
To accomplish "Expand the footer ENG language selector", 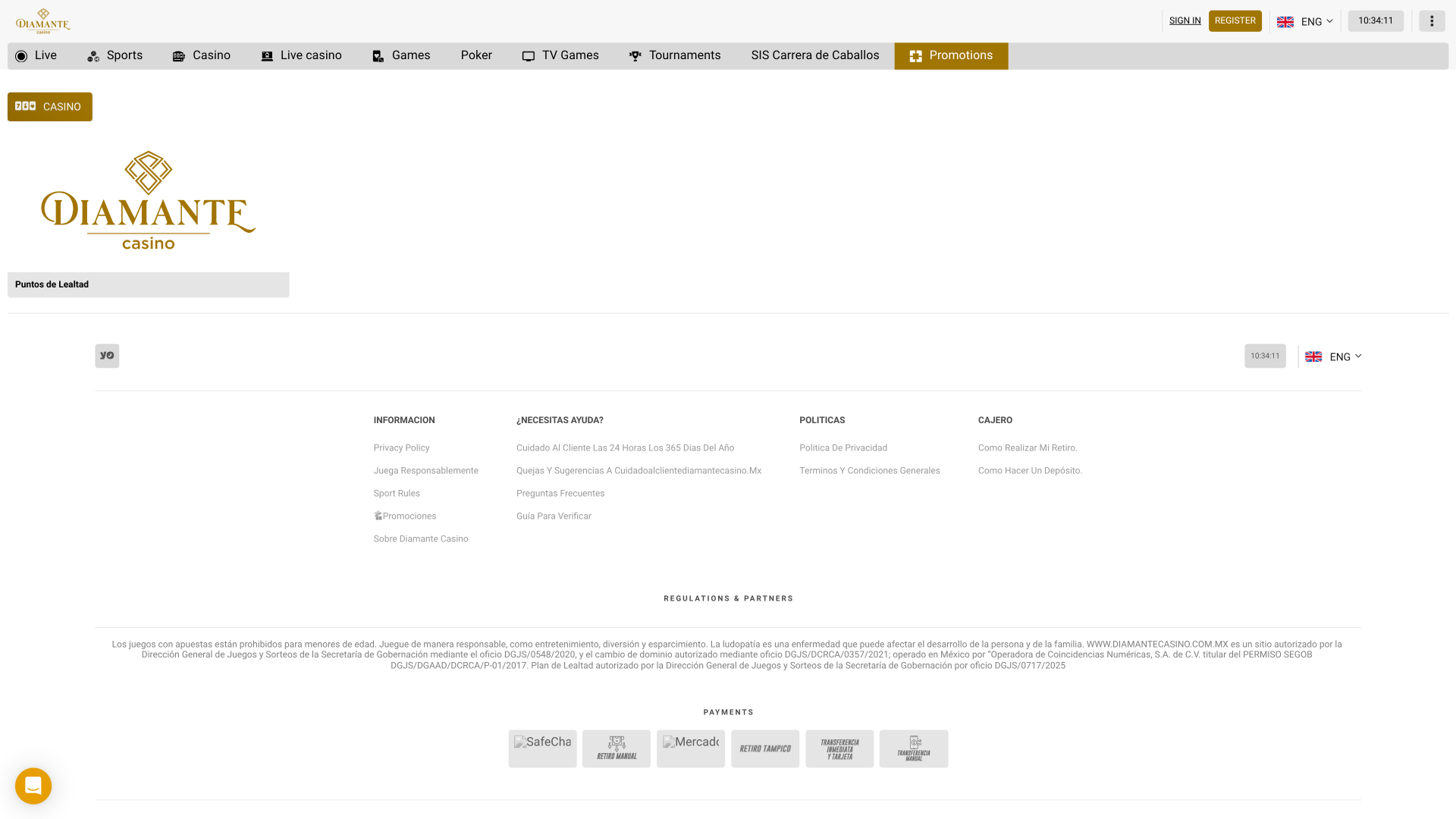I will point(1333,356).
